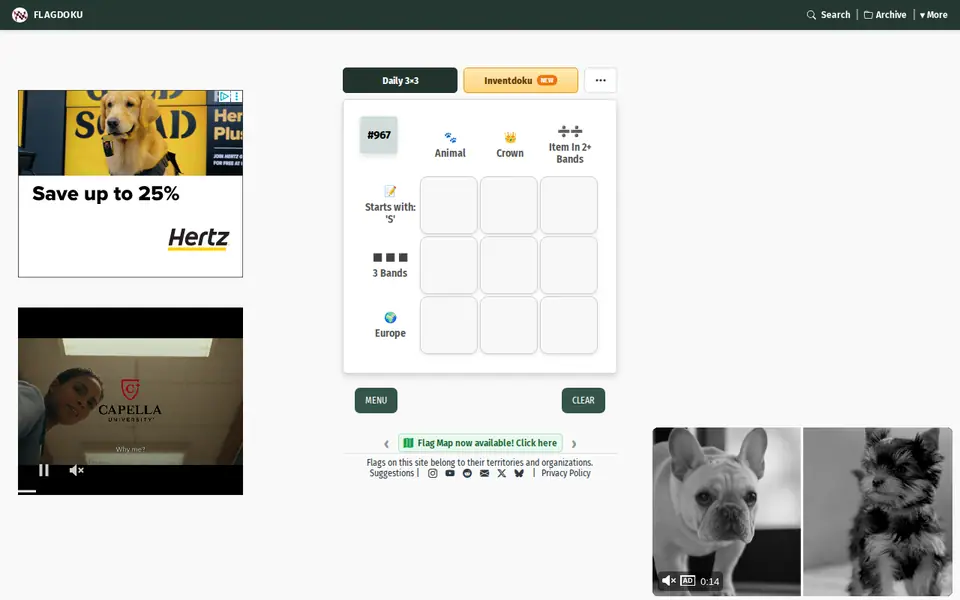Pause the Capella University video ad
This screenshot has width=960, height=600.
[x=43, y=470]
